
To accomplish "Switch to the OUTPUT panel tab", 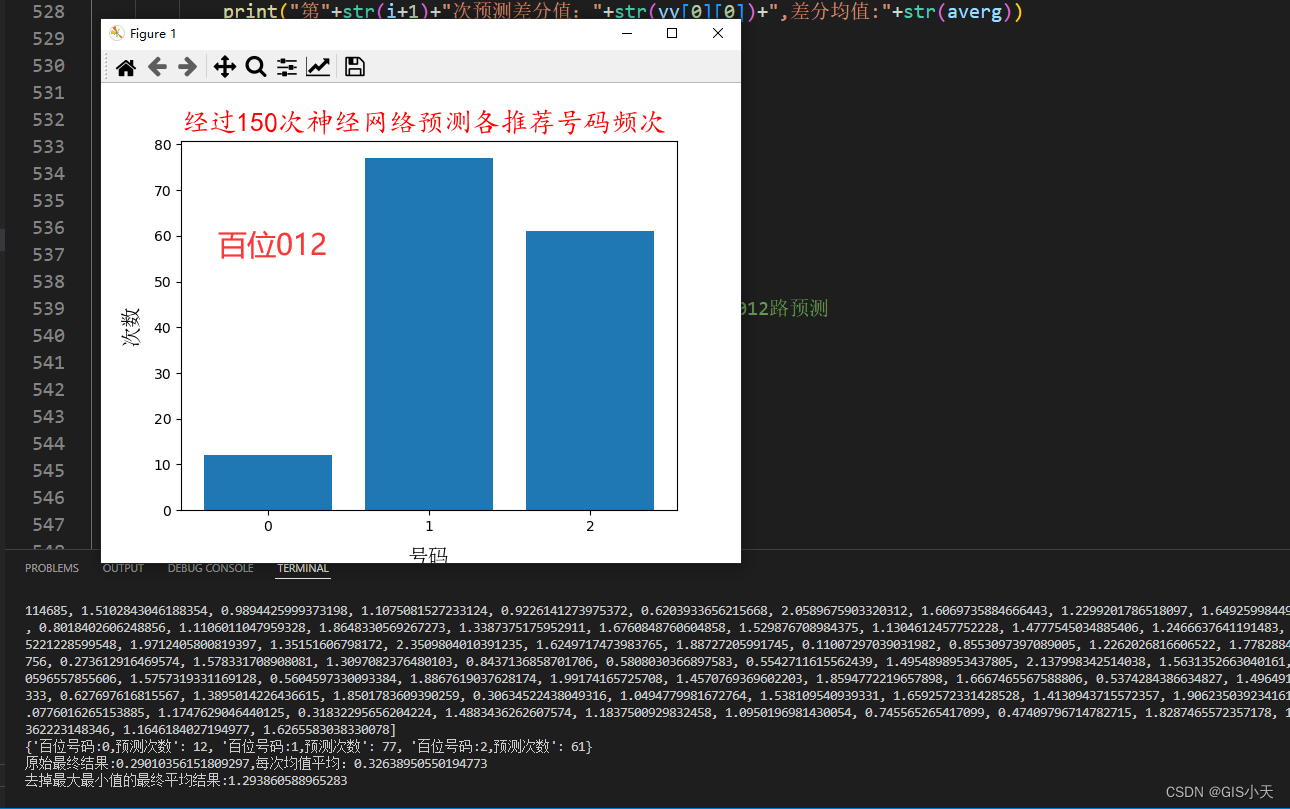I will (123, 568).
